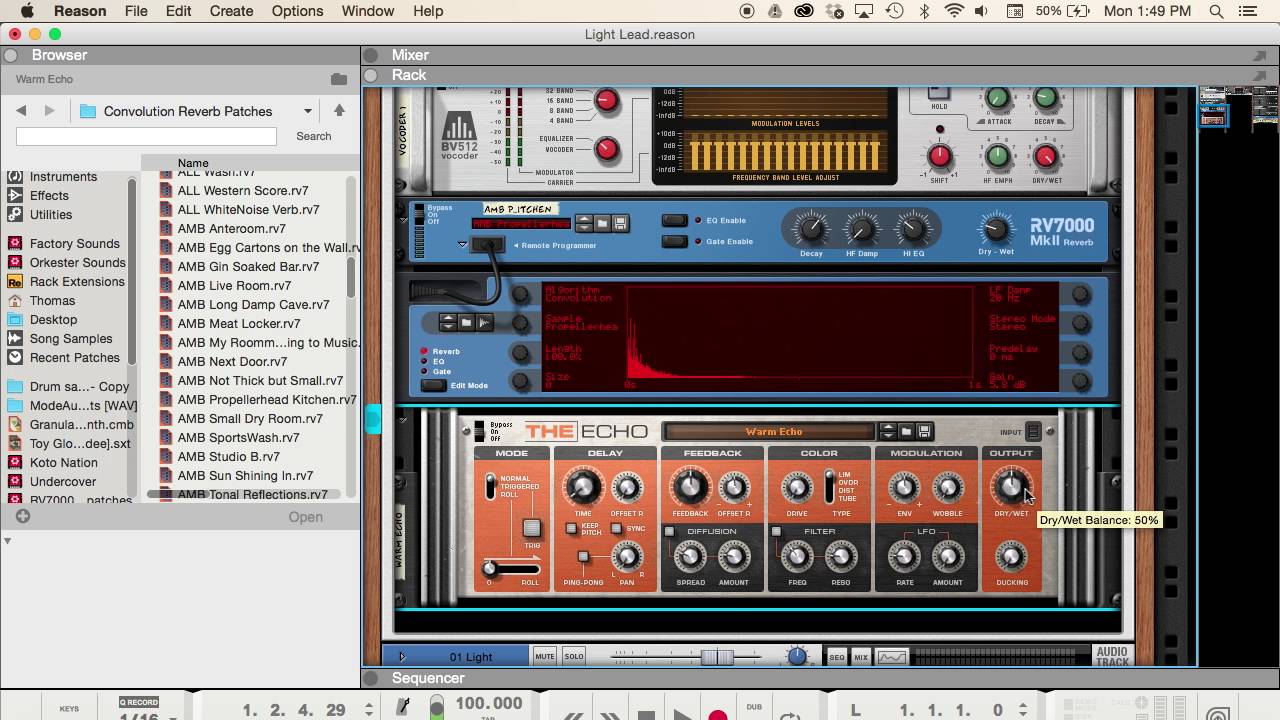The width and height of the screenshot is (1280, 720).
Task: Click the Wi-Fi icon in the menu bar
Action: [x=954, y=11]
